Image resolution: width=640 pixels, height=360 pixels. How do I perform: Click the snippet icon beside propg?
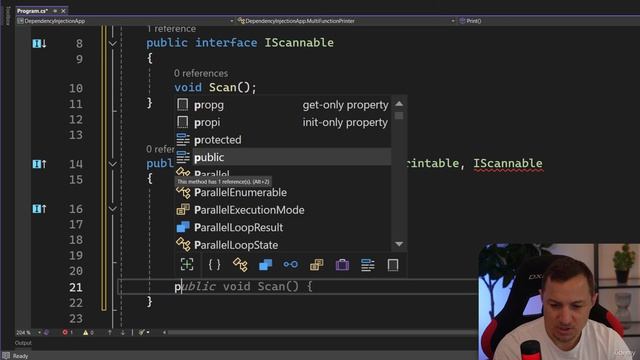tap(182, 104)
